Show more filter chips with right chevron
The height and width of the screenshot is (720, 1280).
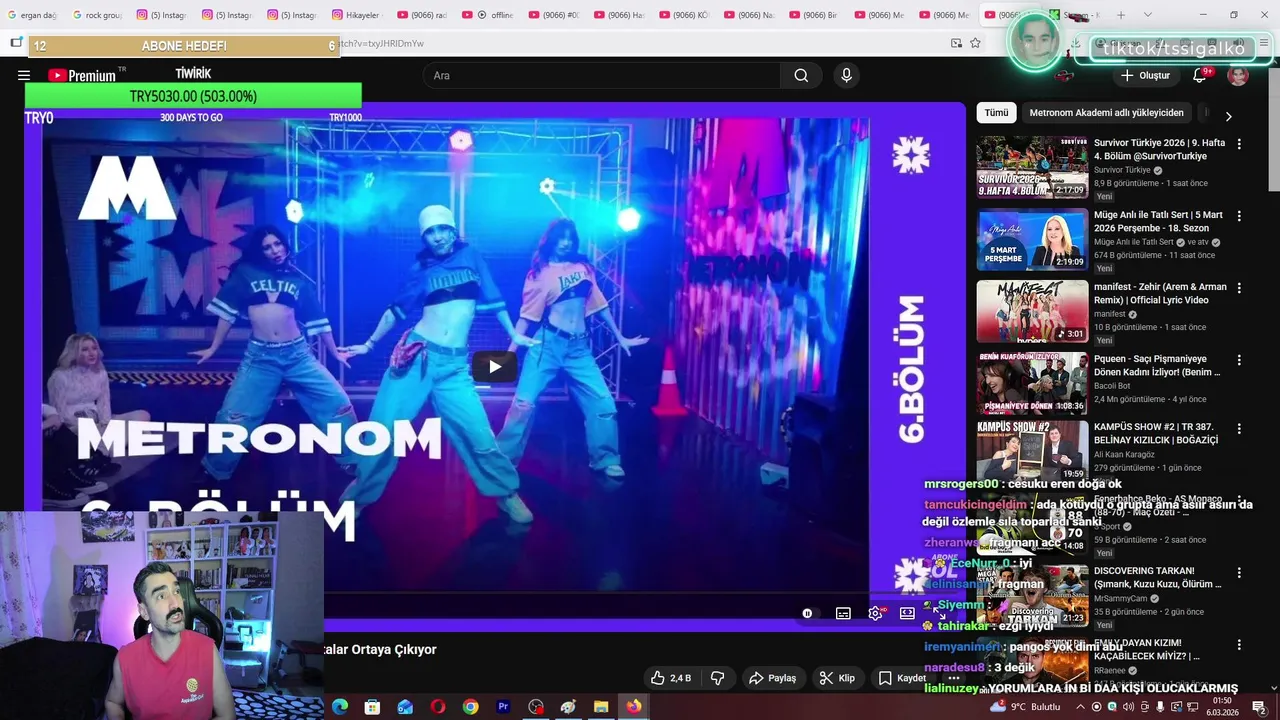pos(1228,116)
